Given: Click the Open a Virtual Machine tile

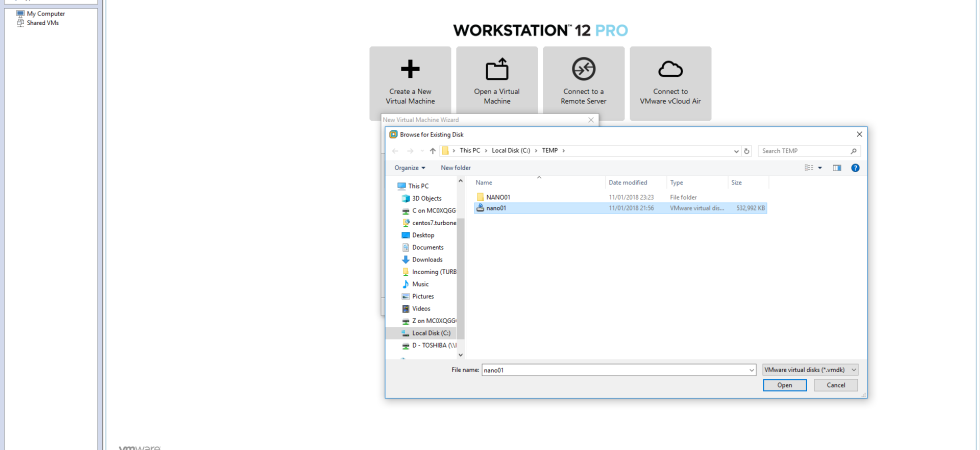Looking at the screenshot, I should pyautogui.click(x=497, y=83).
